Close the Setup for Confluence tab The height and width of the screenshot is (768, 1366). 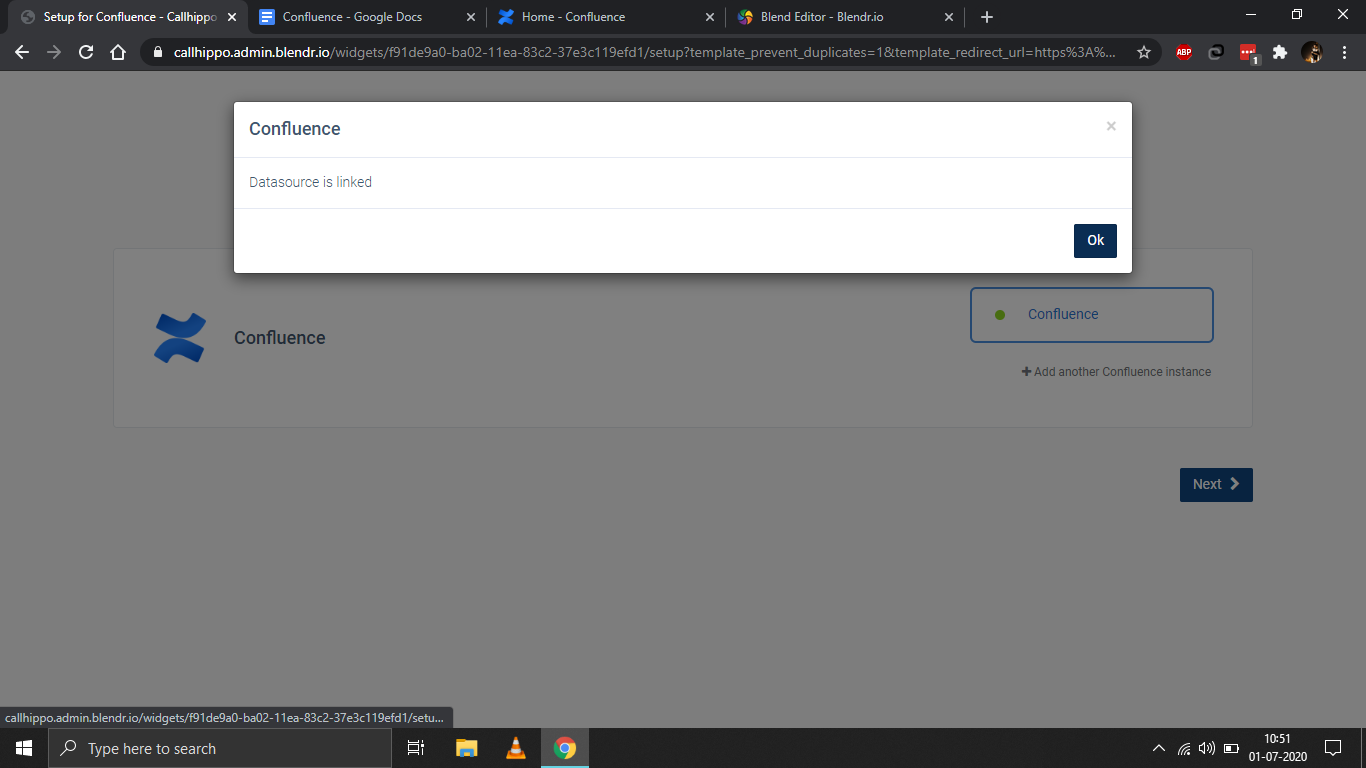(231, 17)
